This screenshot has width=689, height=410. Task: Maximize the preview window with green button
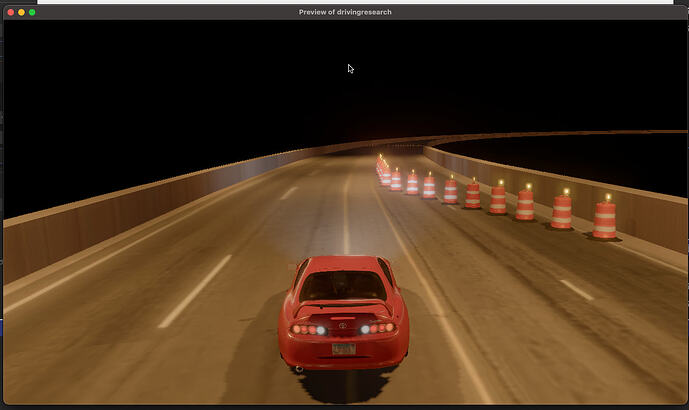point(32,12)
